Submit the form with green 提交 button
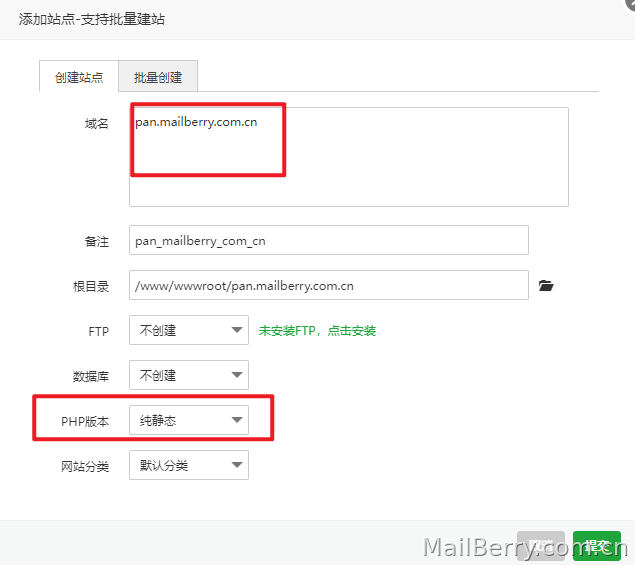 point(597,546)
